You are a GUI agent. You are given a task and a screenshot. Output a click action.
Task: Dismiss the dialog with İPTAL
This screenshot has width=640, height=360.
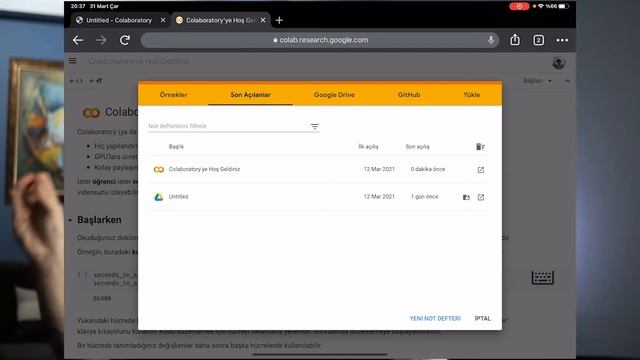pyautogui.click(x=482, y=318)
